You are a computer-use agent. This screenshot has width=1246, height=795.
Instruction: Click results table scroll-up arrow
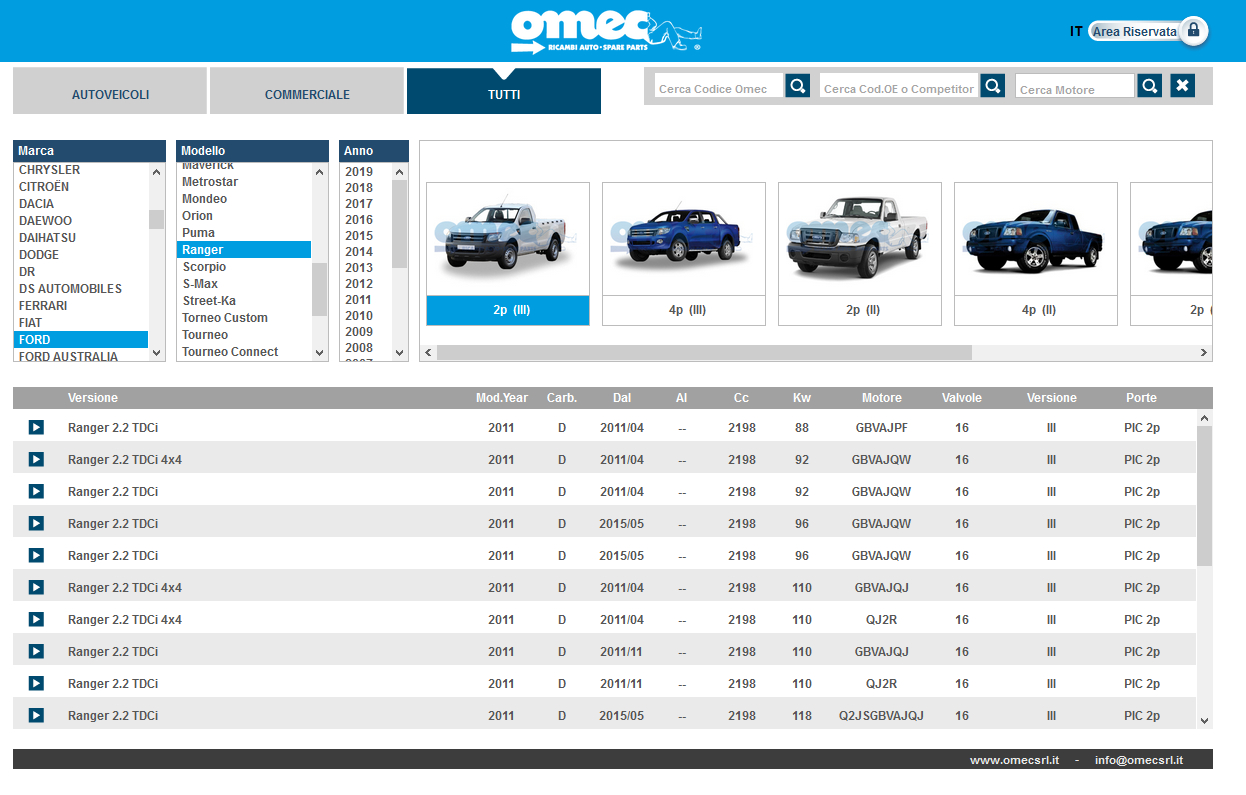[1204, 418]
